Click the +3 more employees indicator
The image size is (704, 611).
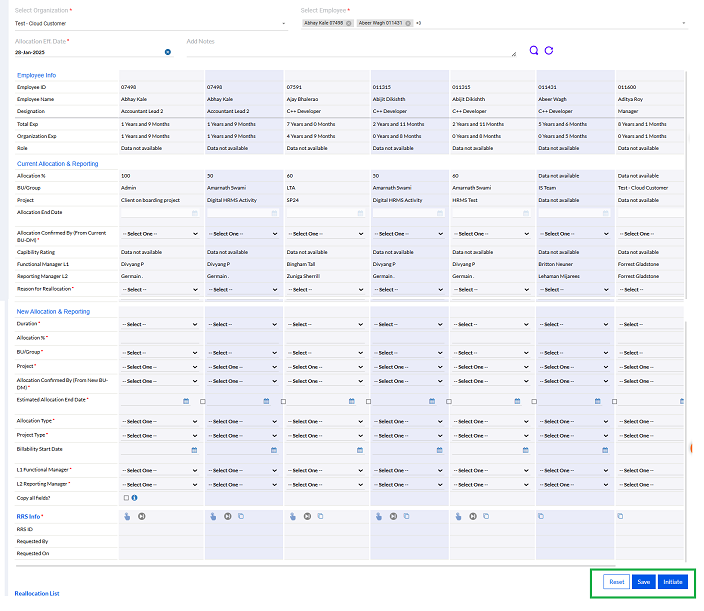(x=418, y=23)
